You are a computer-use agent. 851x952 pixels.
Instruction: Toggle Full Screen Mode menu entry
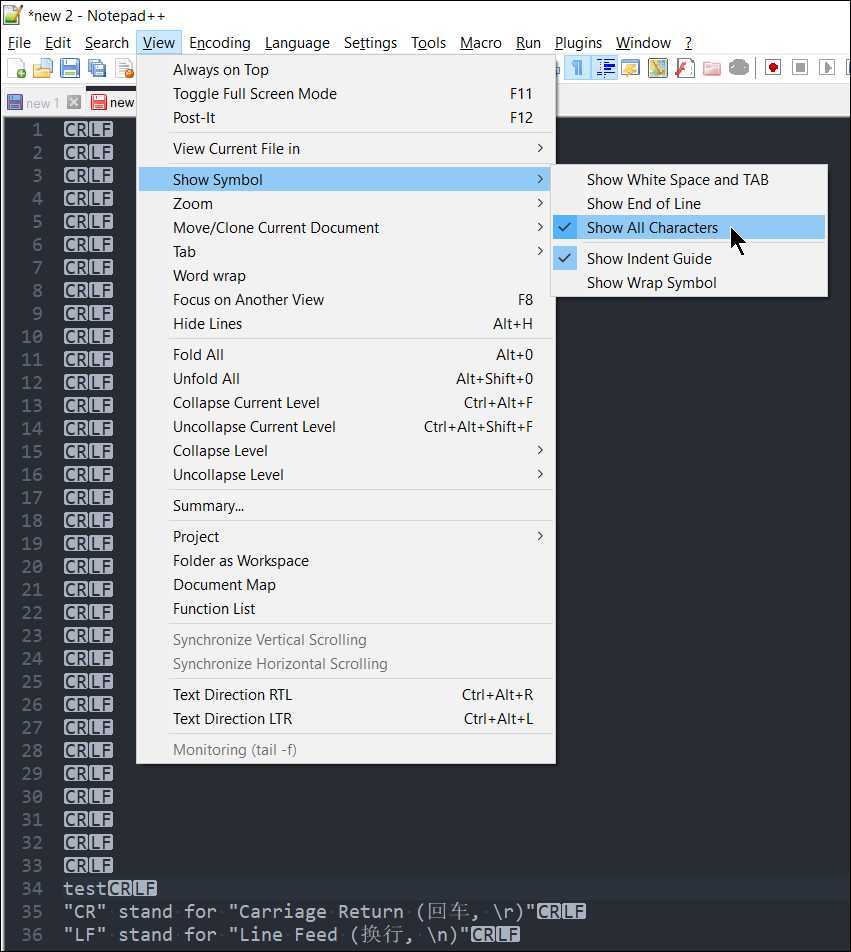[x=346, y=94]
